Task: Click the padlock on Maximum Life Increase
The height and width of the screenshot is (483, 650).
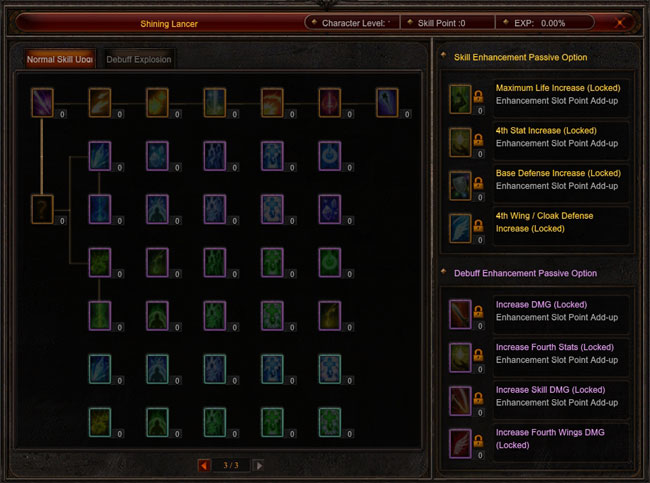Action: click(x=478, y=96)
